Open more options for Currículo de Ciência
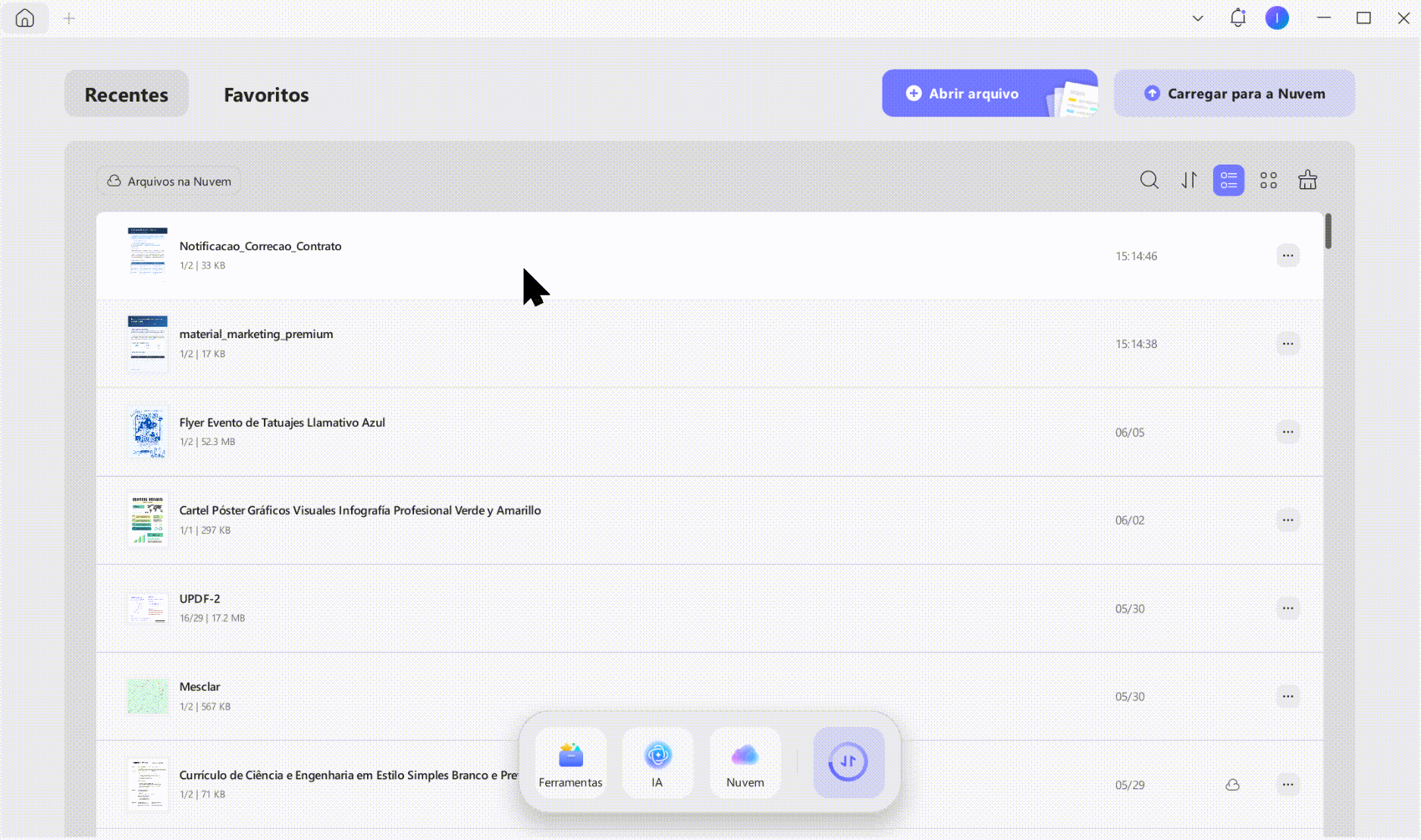The image size is (1421, 840). tap(1288, 785)
